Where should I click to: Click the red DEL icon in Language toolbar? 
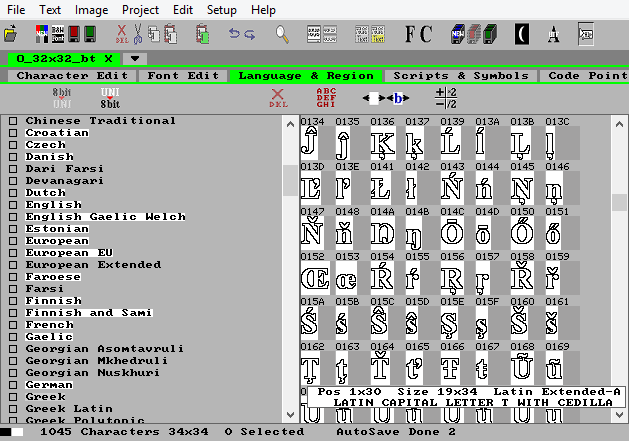point(278,98)
